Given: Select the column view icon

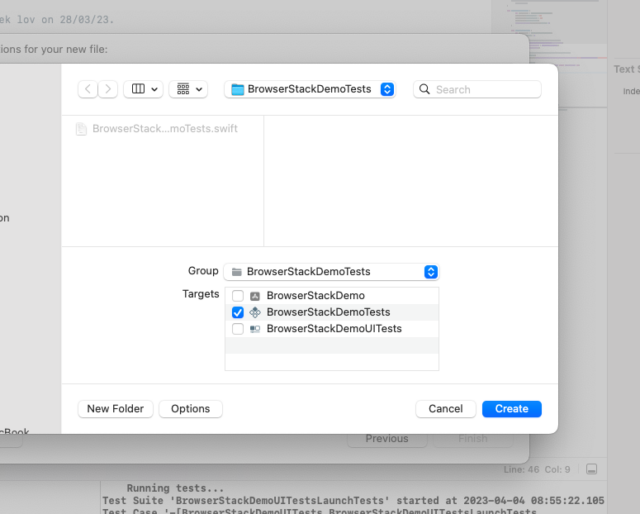Looking at the screenshot, I should point(138,89).
